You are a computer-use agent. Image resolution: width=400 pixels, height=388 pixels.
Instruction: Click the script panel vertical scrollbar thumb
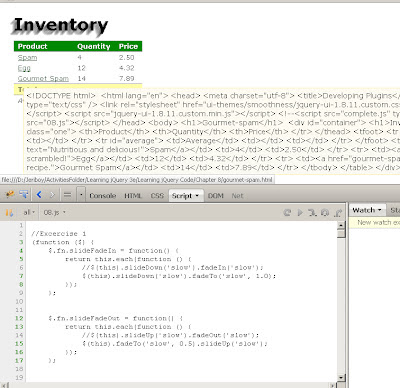coord(341,234)
